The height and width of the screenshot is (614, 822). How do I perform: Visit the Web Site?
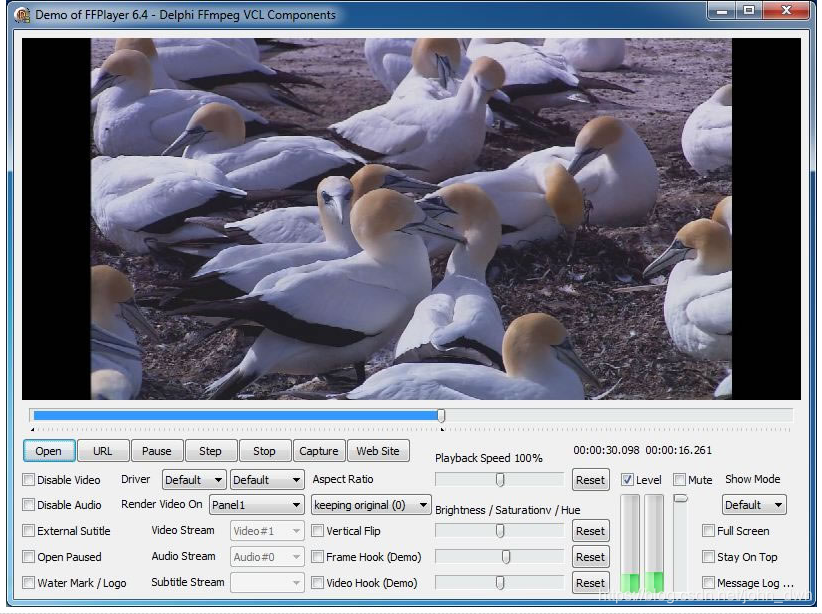[378, 450]
